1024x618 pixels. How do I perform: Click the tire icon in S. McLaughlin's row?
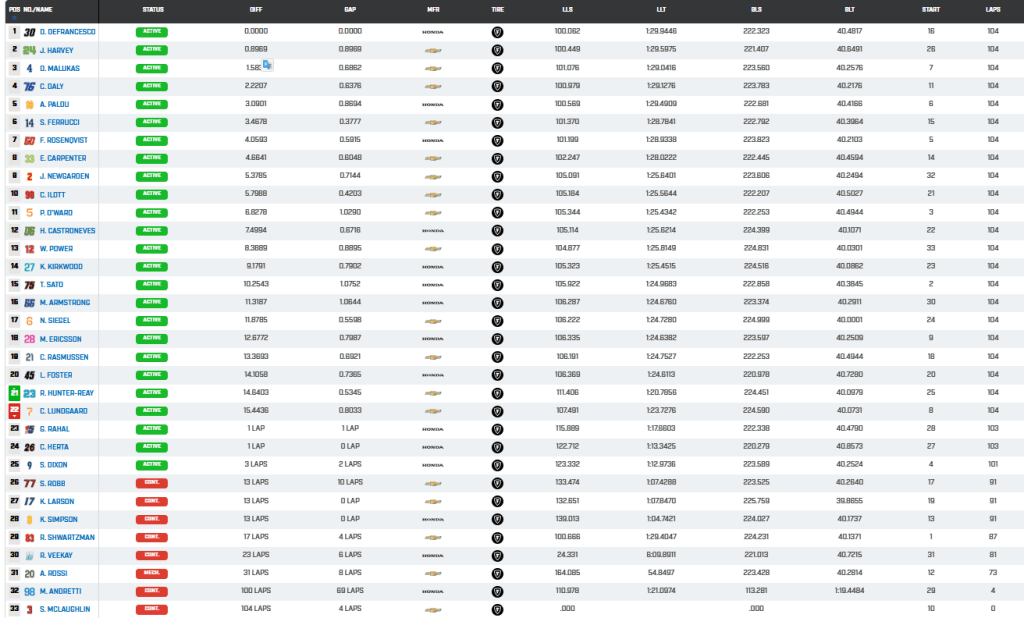pos(497,610)
